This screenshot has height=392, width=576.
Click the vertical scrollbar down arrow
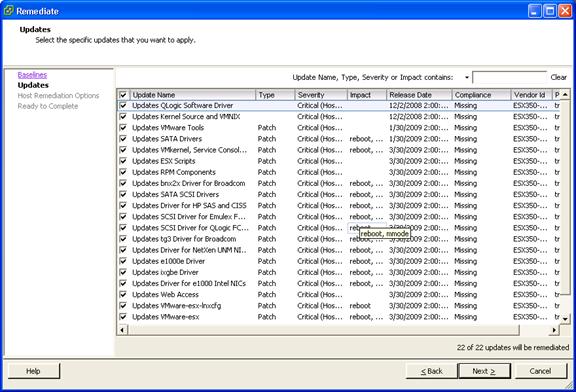(x=565, y=319)
